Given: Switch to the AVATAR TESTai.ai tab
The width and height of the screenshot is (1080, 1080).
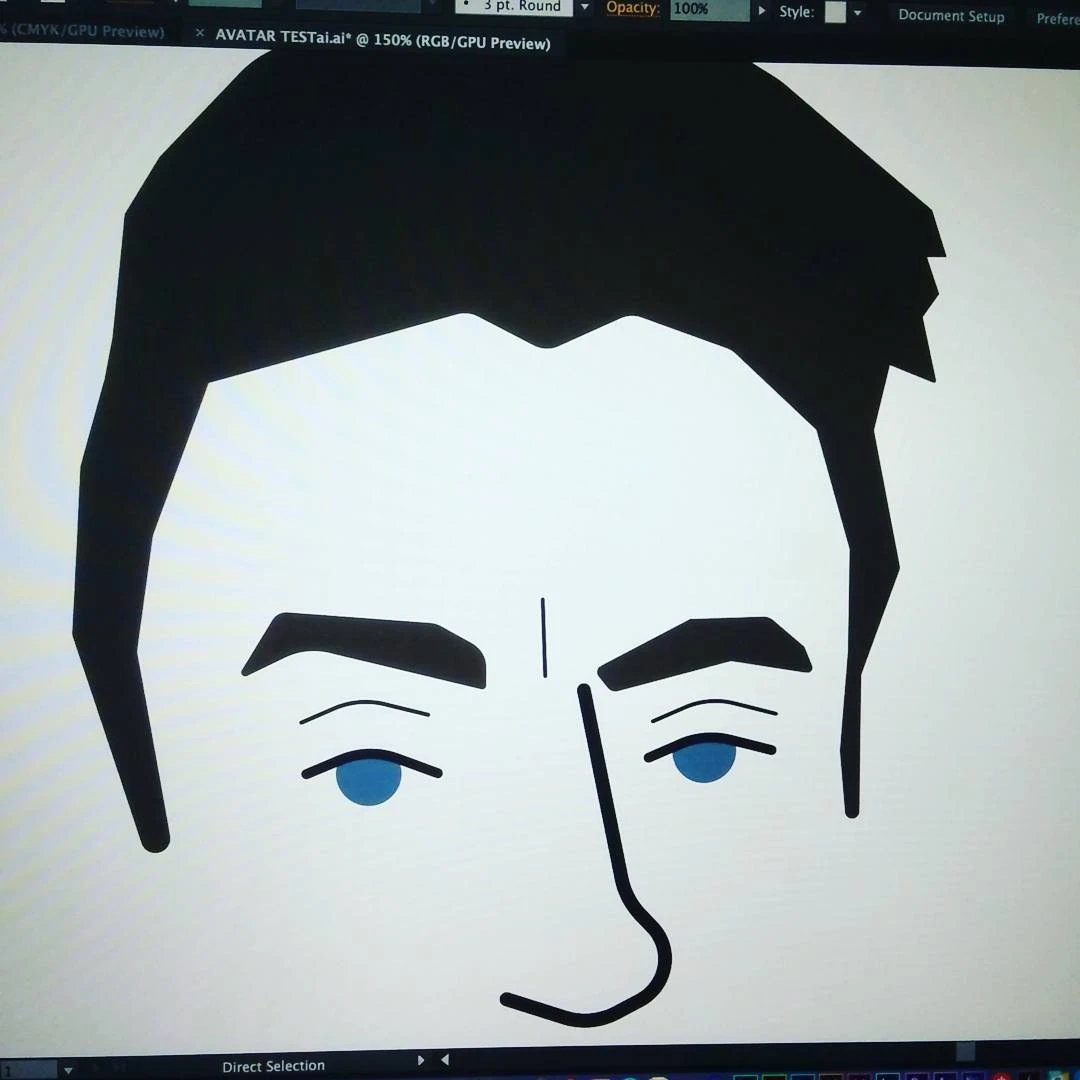Looking at the screenshot, I should click(382, 42).
